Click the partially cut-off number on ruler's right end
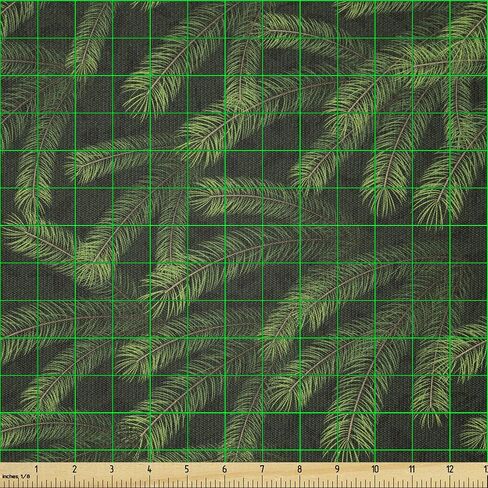This screenshot has height=488, width=488. coord(486,469)
